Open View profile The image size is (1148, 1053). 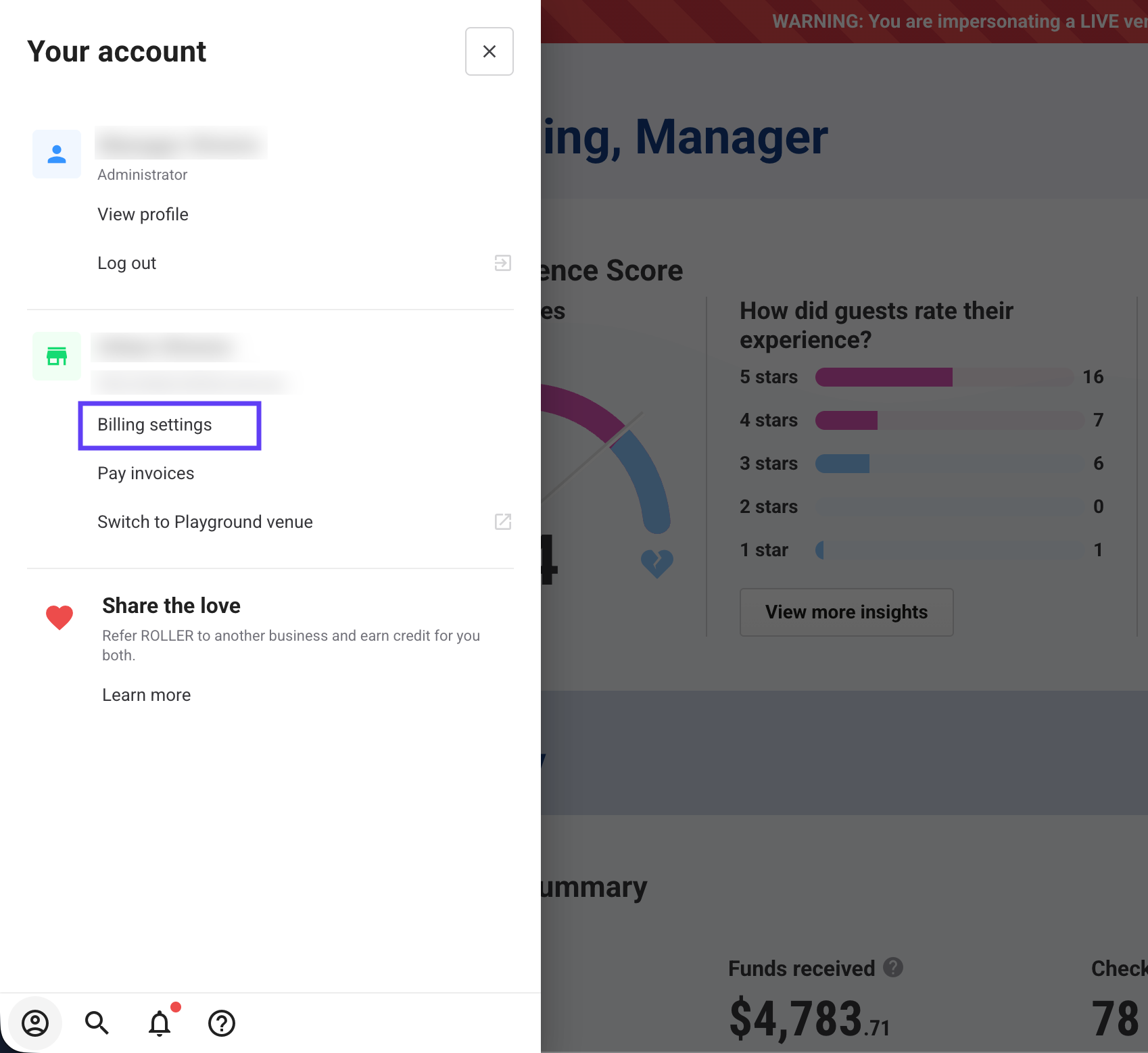click(143, 214)
